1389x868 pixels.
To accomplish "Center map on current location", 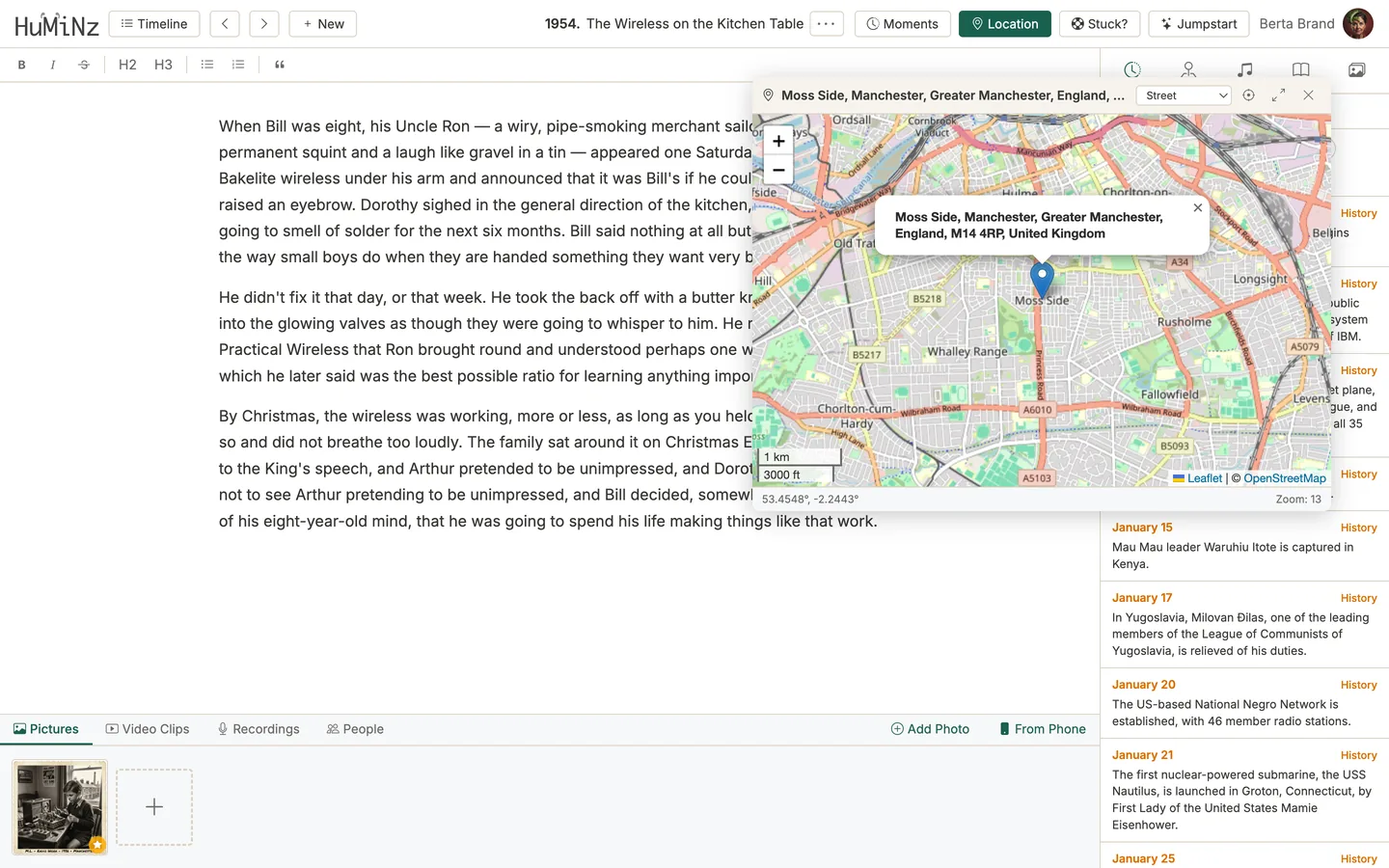I will point(1248,95).
